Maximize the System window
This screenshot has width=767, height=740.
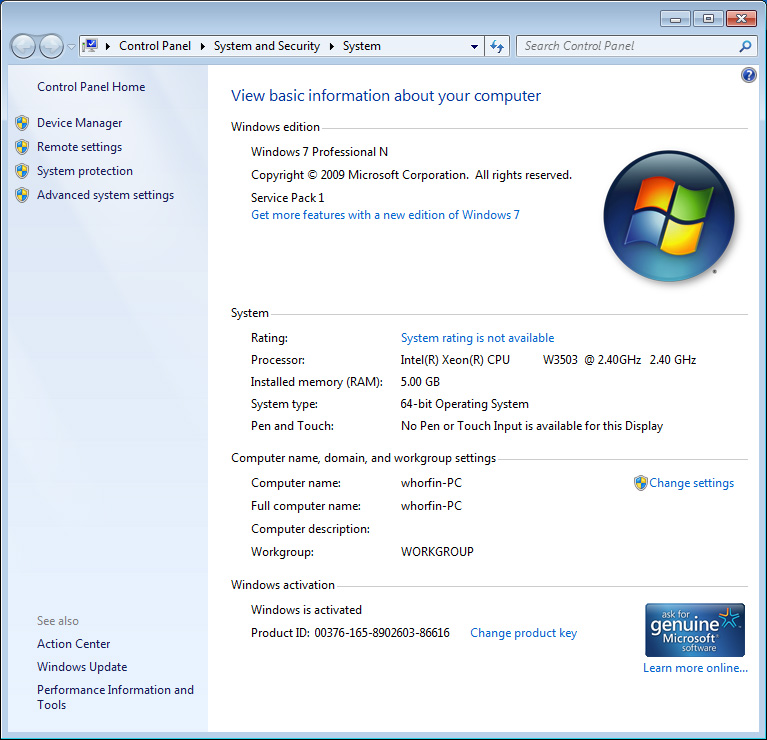[708, 19]
